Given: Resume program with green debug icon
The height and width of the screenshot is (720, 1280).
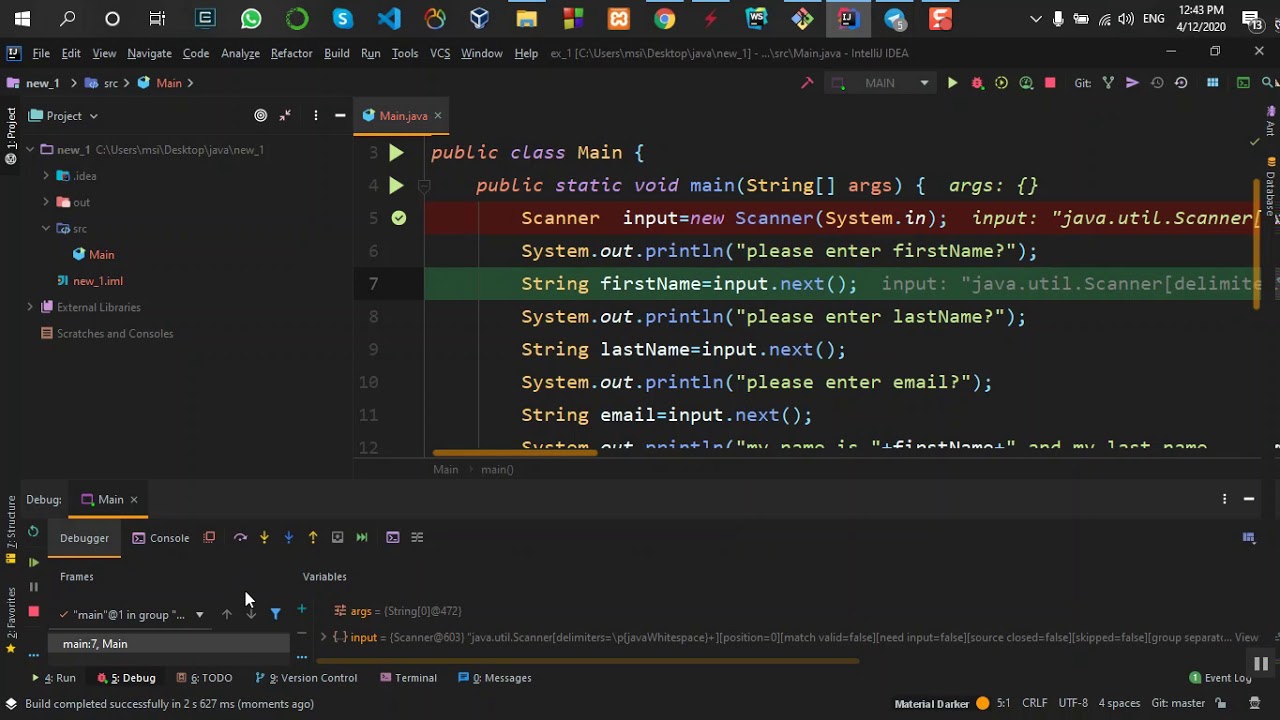Looking at the screenshot, I should coord(33,562).
